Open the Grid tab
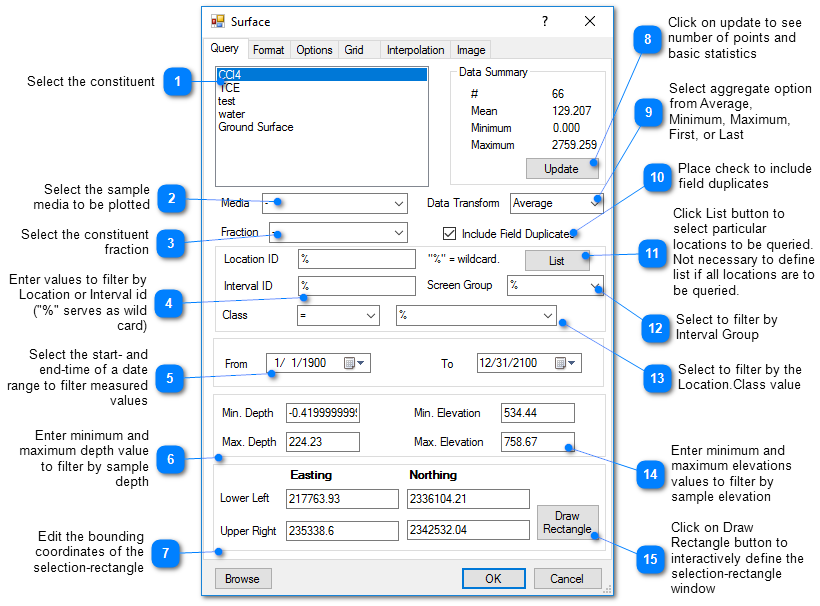The height and width of the screenshot is (606, 820). click(x=354, y=50)
